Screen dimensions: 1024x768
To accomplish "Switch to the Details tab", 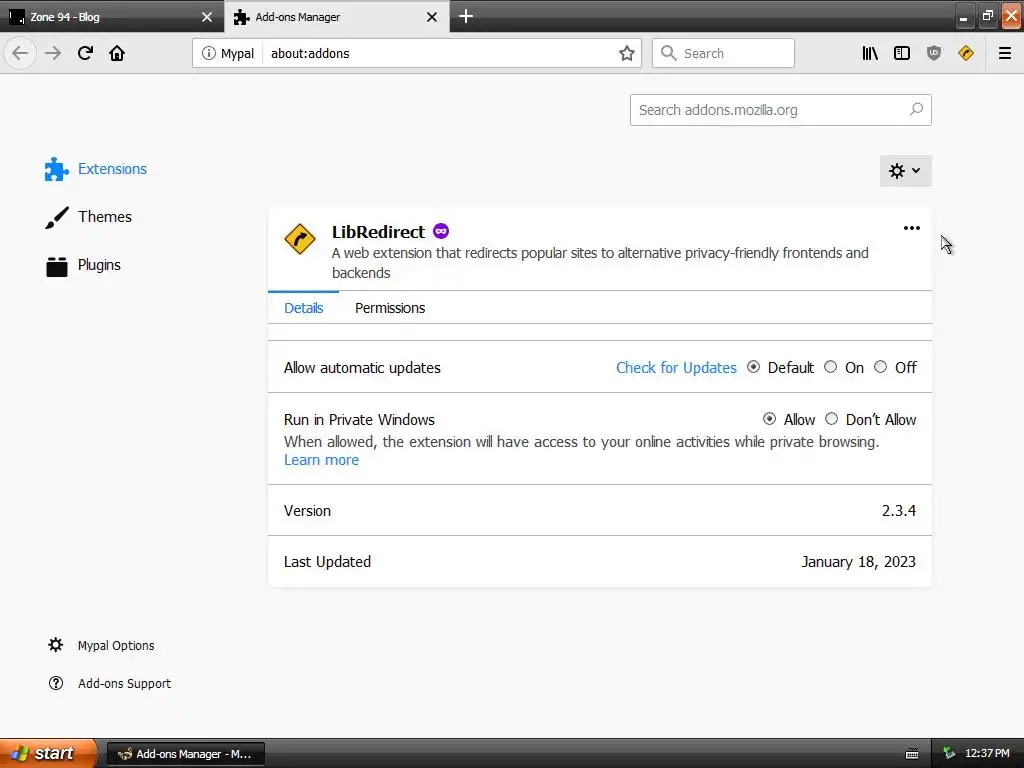I will point(304,308).
